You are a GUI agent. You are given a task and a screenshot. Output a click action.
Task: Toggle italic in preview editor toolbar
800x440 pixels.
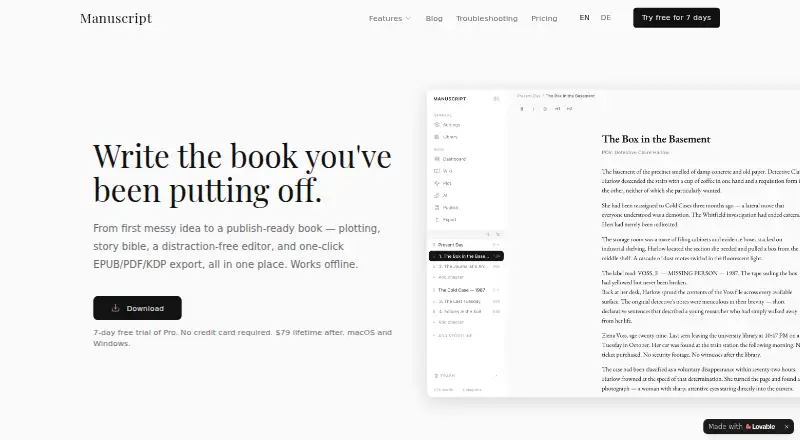tap(533, 109)
